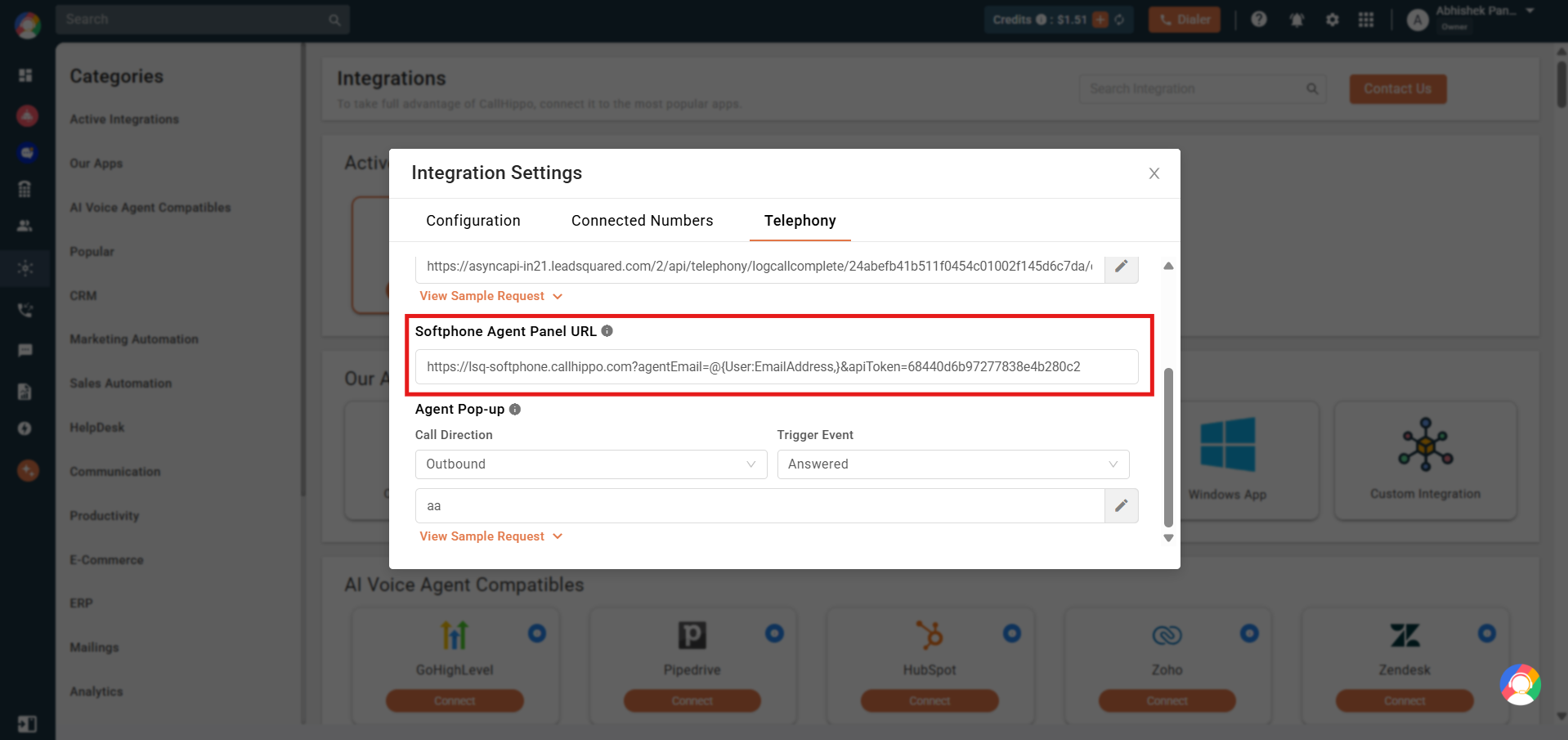This screenshot has height=740, width=1568.
Task: Select the Productivity category
Action: pos(105,516)
